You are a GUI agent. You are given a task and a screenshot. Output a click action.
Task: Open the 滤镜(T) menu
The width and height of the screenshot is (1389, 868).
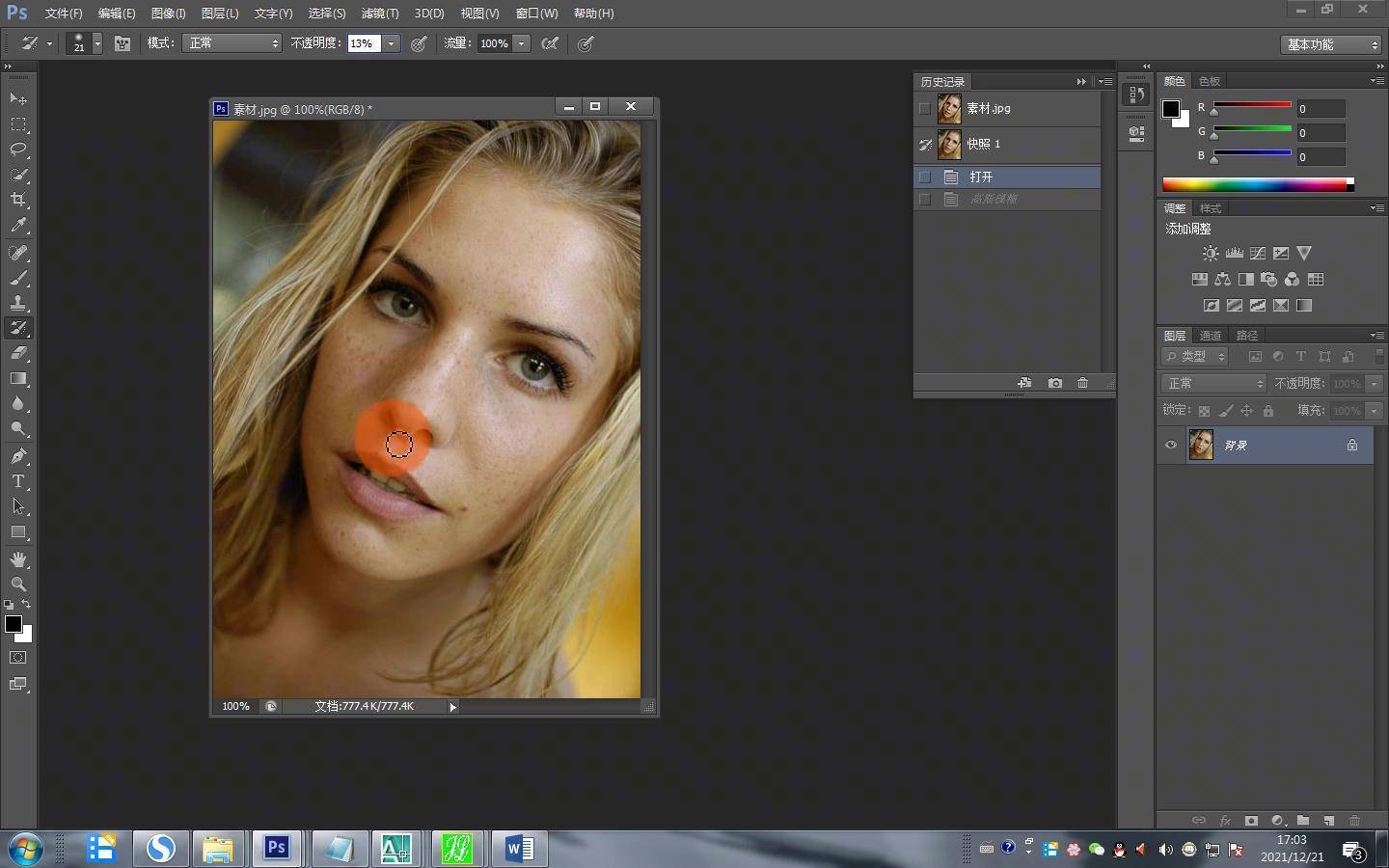pos(379,14)
